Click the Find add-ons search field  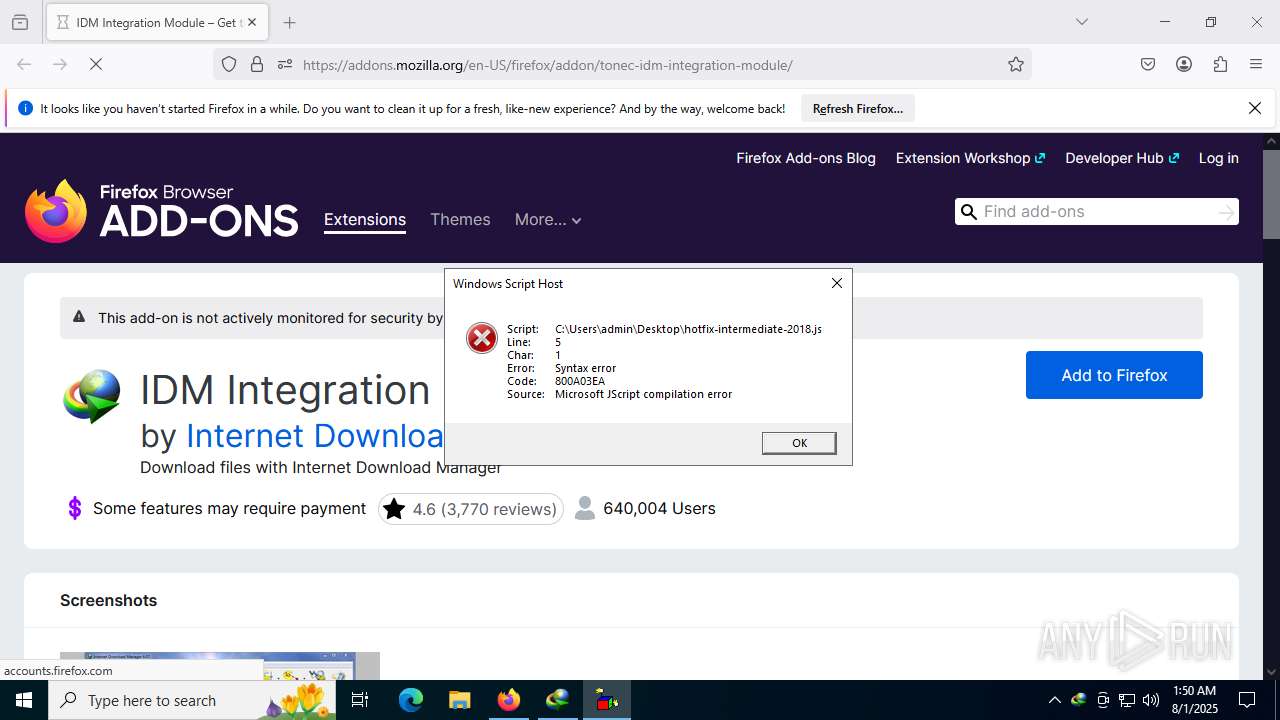[1097, 211]
